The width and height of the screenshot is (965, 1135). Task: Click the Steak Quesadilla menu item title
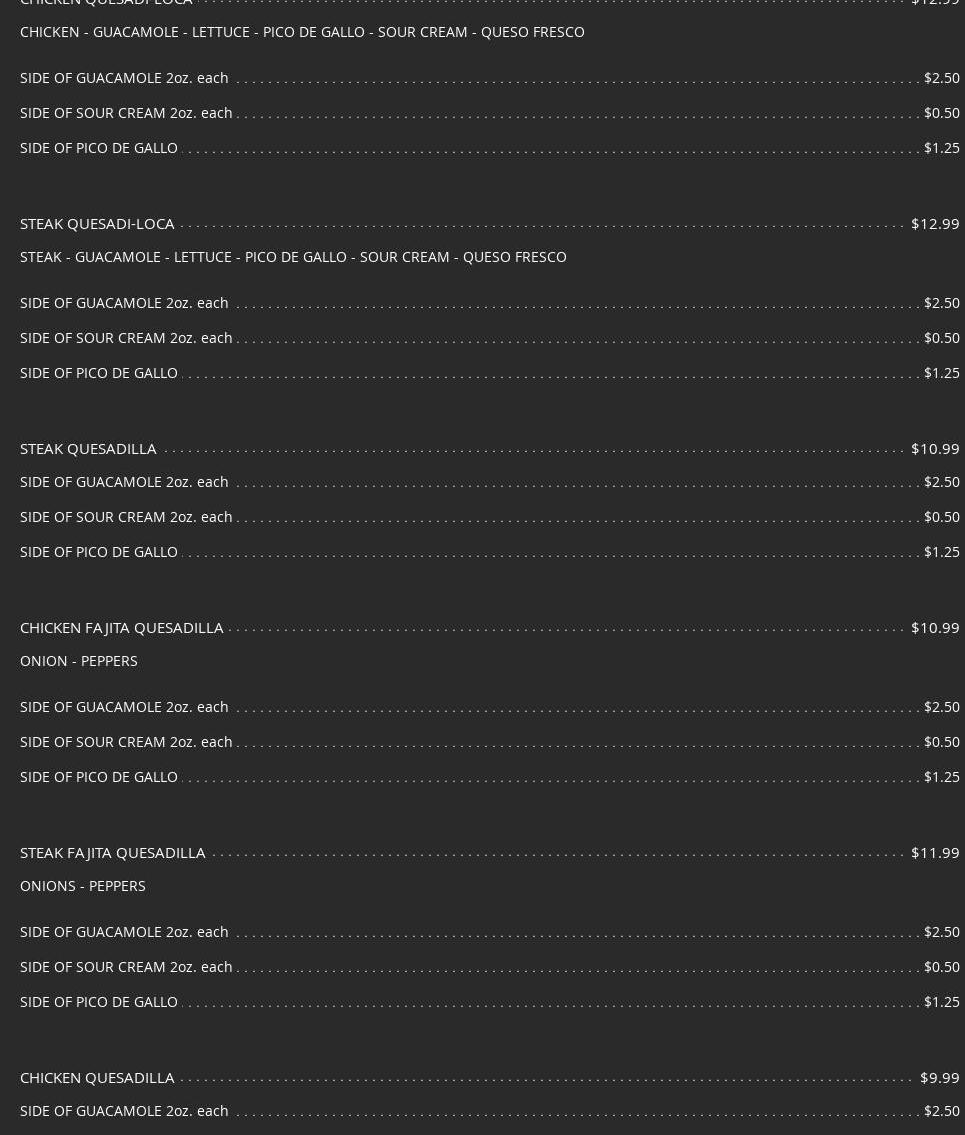pyautogui.click(x=88, y=449)
